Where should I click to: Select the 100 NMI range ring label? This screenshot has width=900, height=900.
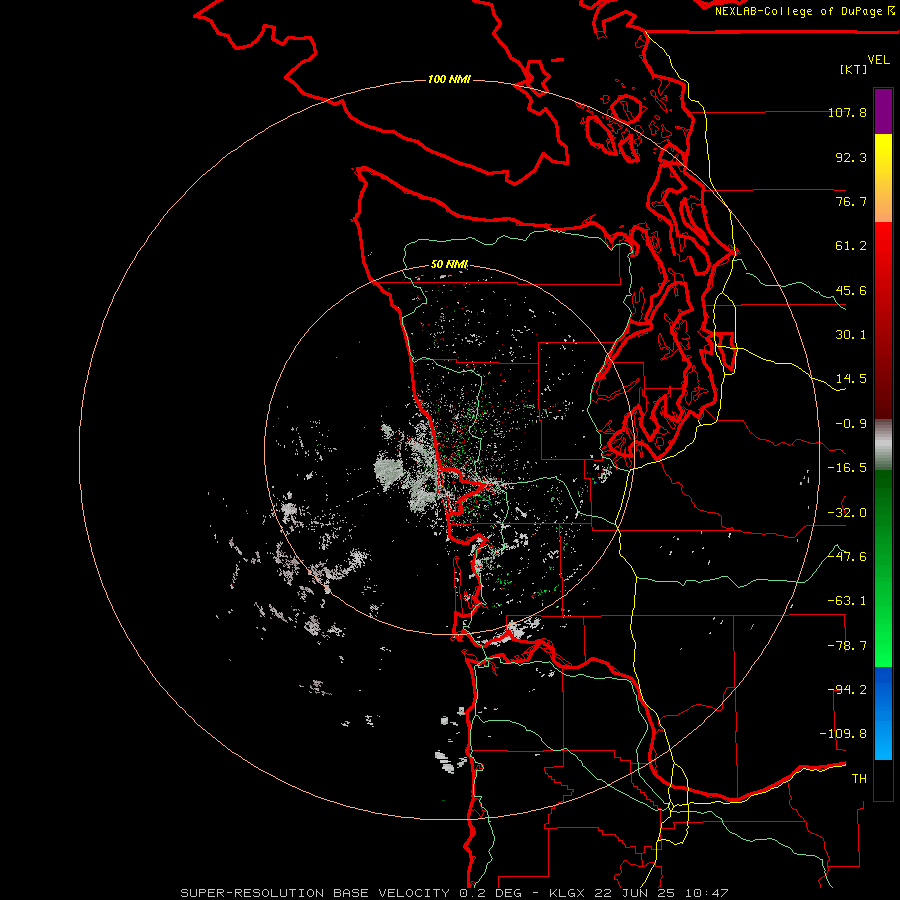(449, 79)
